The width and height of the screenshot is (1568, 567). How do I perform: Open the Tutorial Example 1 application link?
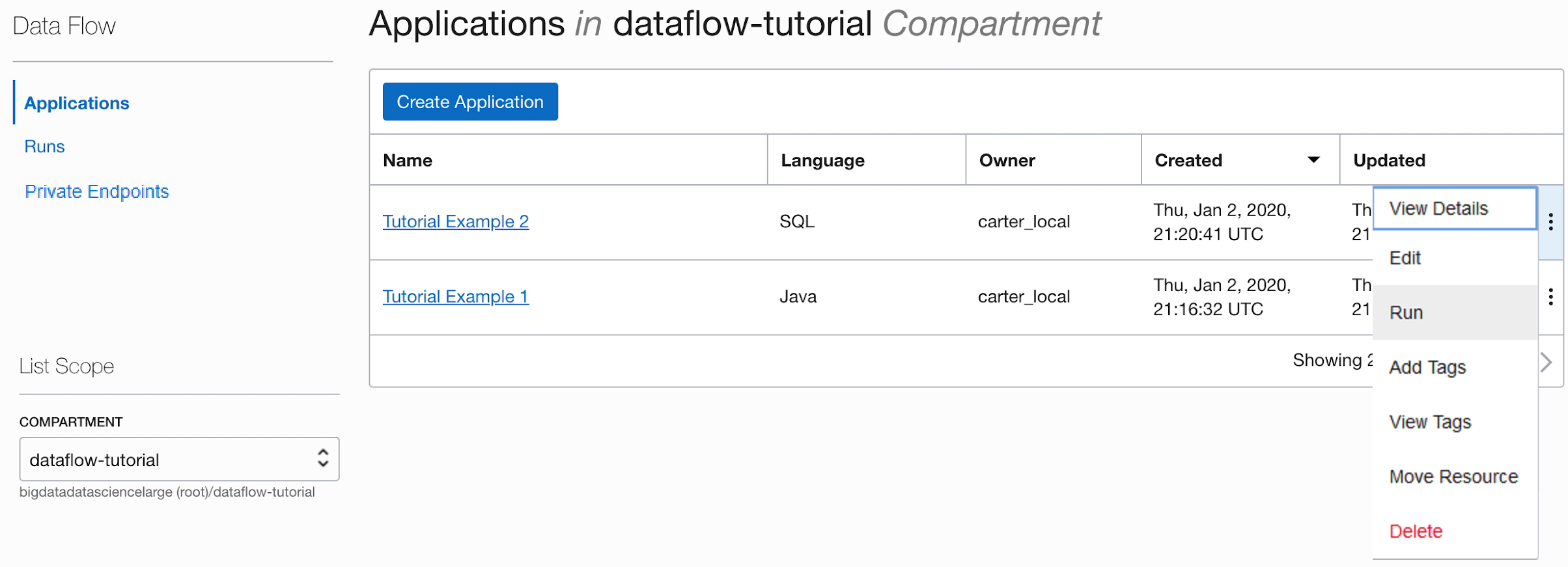pos(455,297)
